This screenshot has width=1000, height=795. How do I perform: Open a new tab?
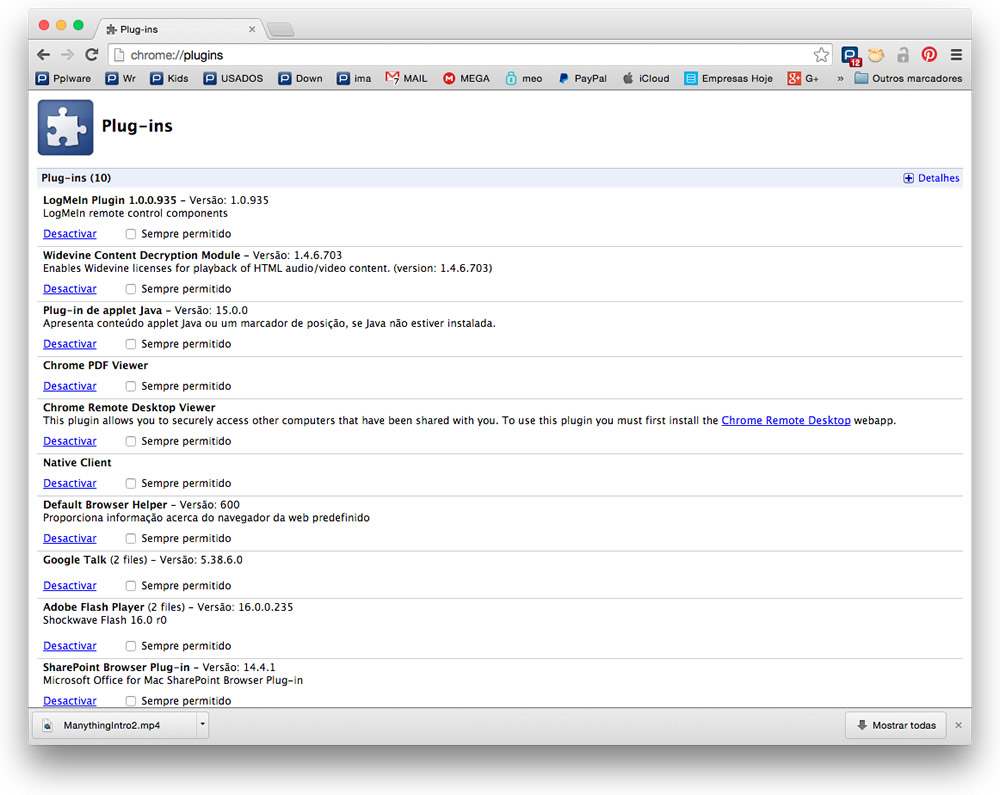pyautogui.click(x=281, y=29)
